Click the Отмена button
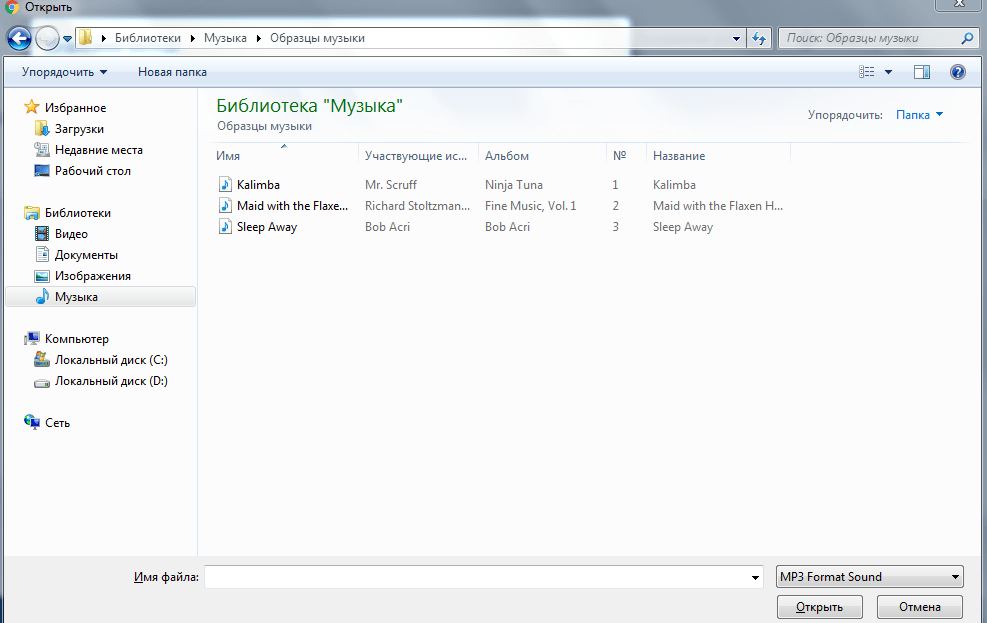The width and height of the screenshot is (987, 623). 920,607
